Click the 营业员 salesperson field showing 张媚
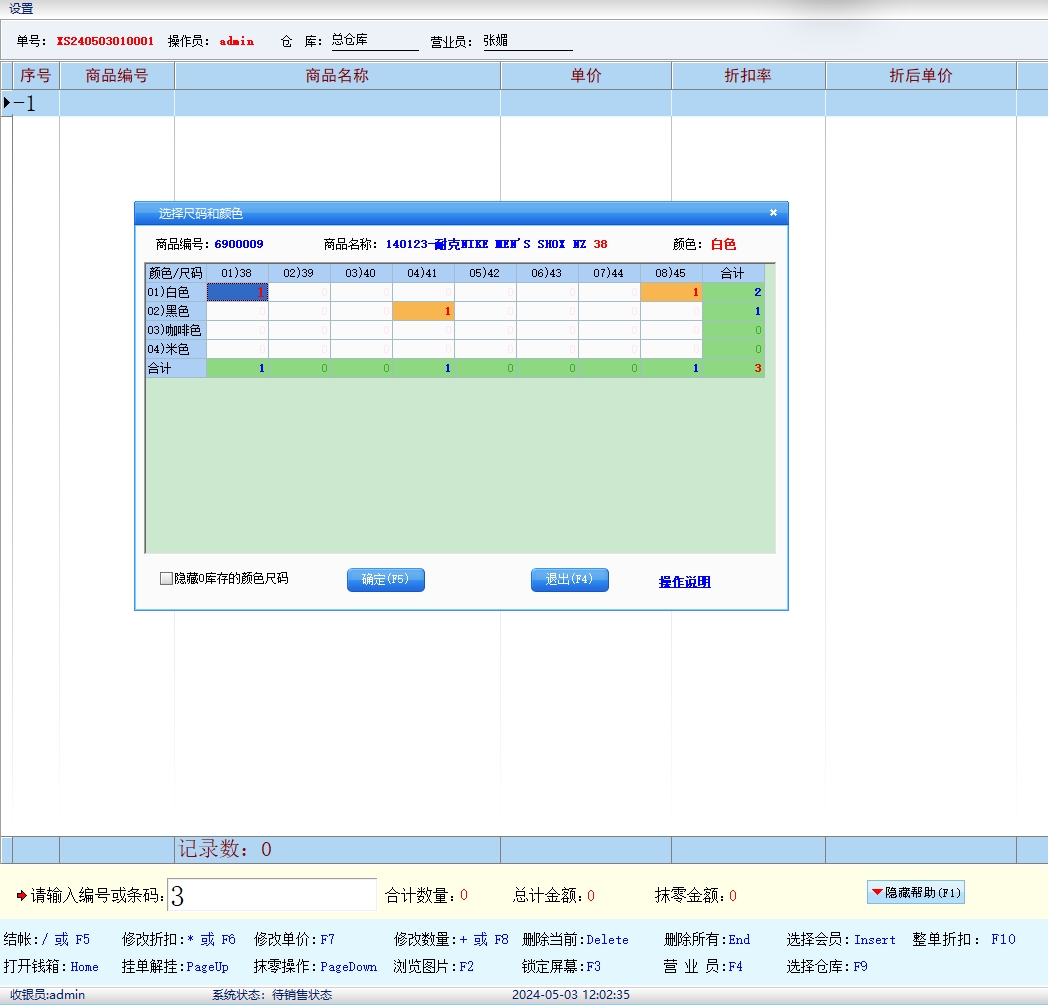Viewport: 1048px width, 1005px height. pos(527,41)
